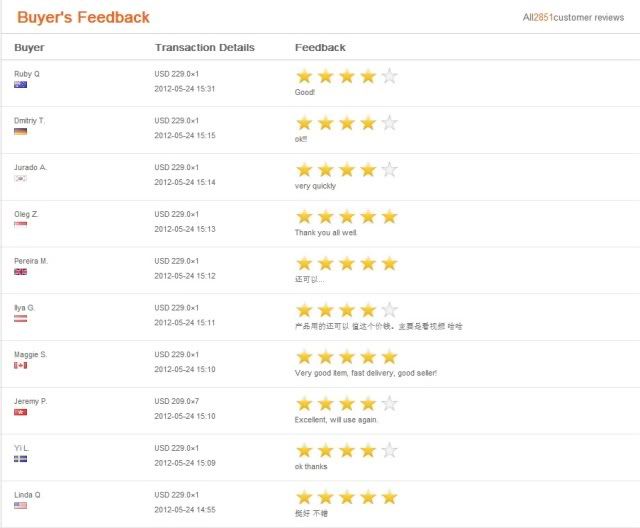Click the flag icon under Ruby Q.
The height and width of the screenshot is (528, 640).
[x=20, y=84]
